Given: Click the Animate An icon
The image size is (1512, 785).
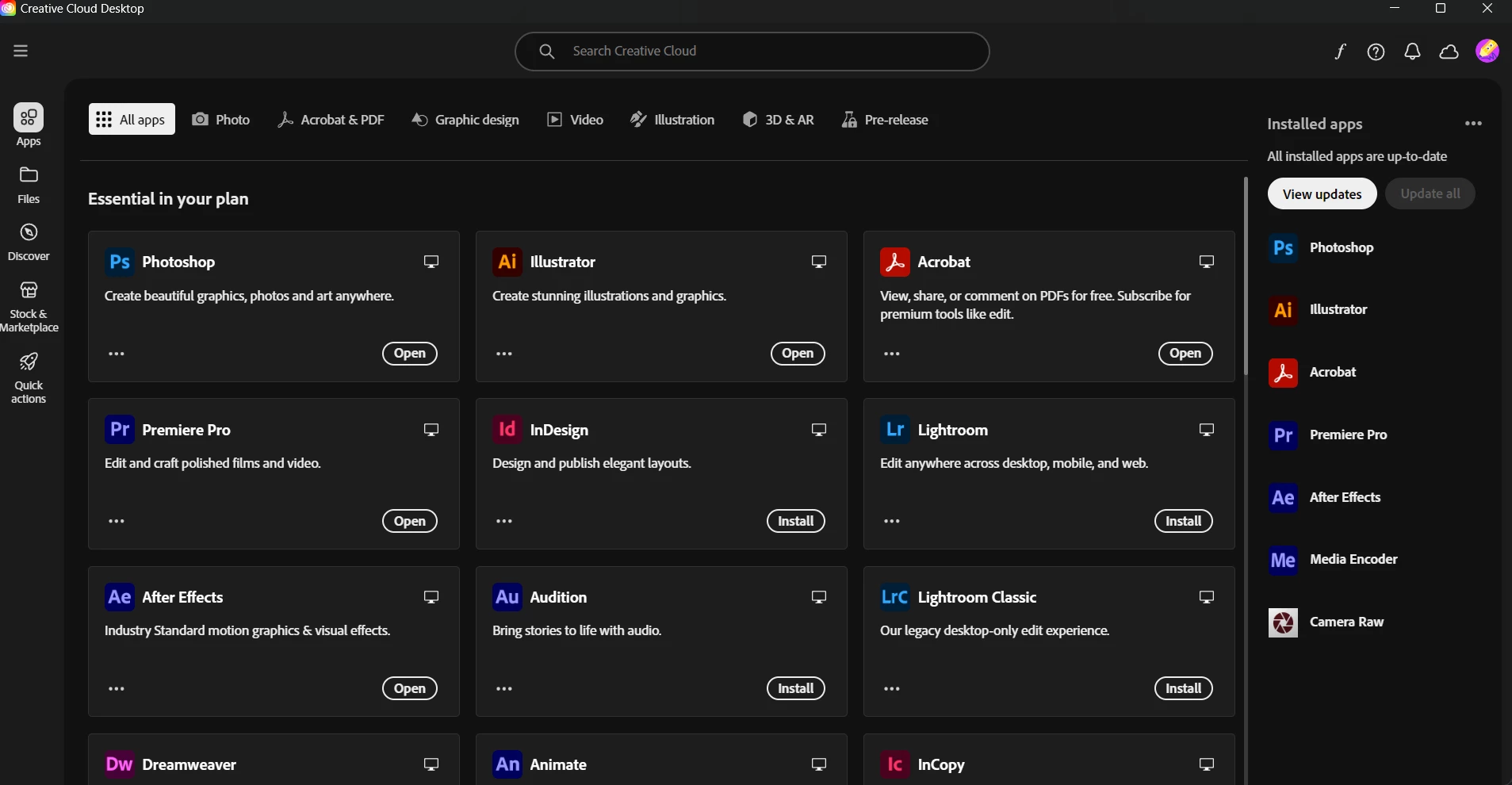Looking at the screenshot, I should [507, 764].
